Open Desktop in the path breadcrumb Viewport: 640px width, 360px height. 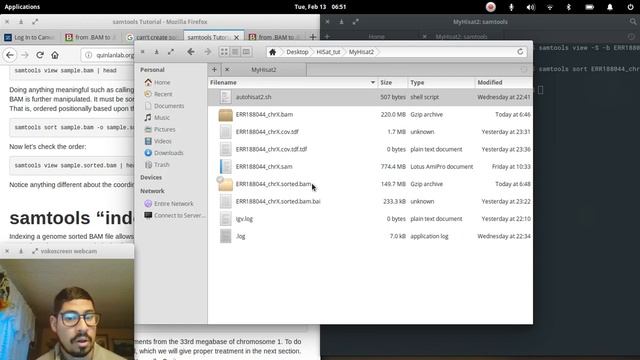point(297,52)
